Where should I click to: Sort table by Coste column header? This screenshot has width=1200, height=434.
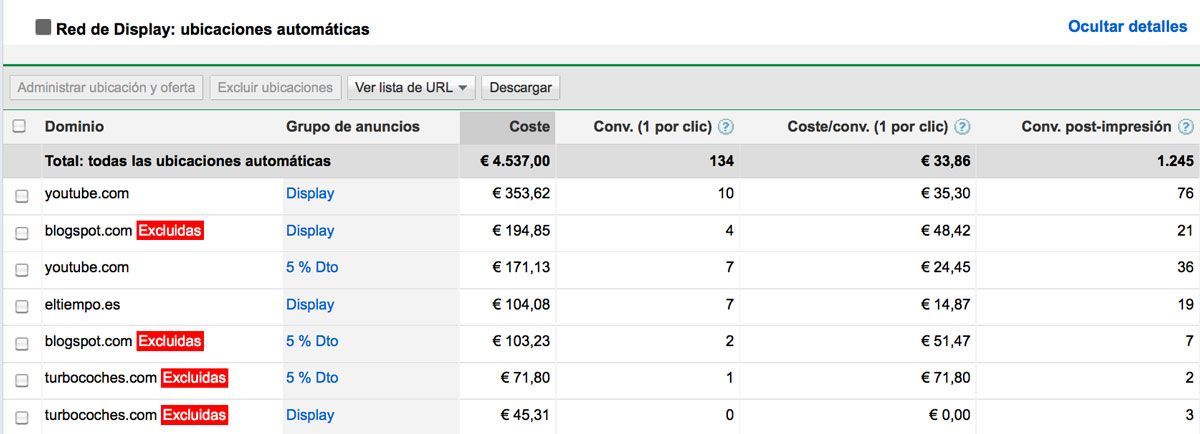(x=529, y=127)
